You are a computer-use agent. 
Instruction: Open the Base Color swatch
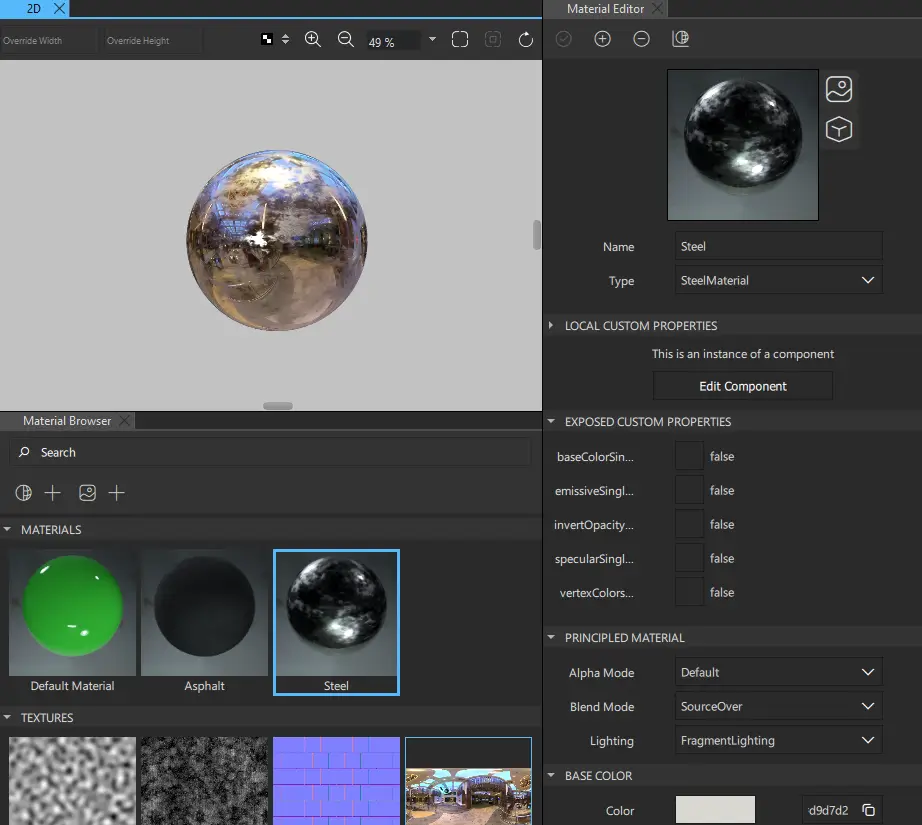pyautogui.click(x=714, y=809)
